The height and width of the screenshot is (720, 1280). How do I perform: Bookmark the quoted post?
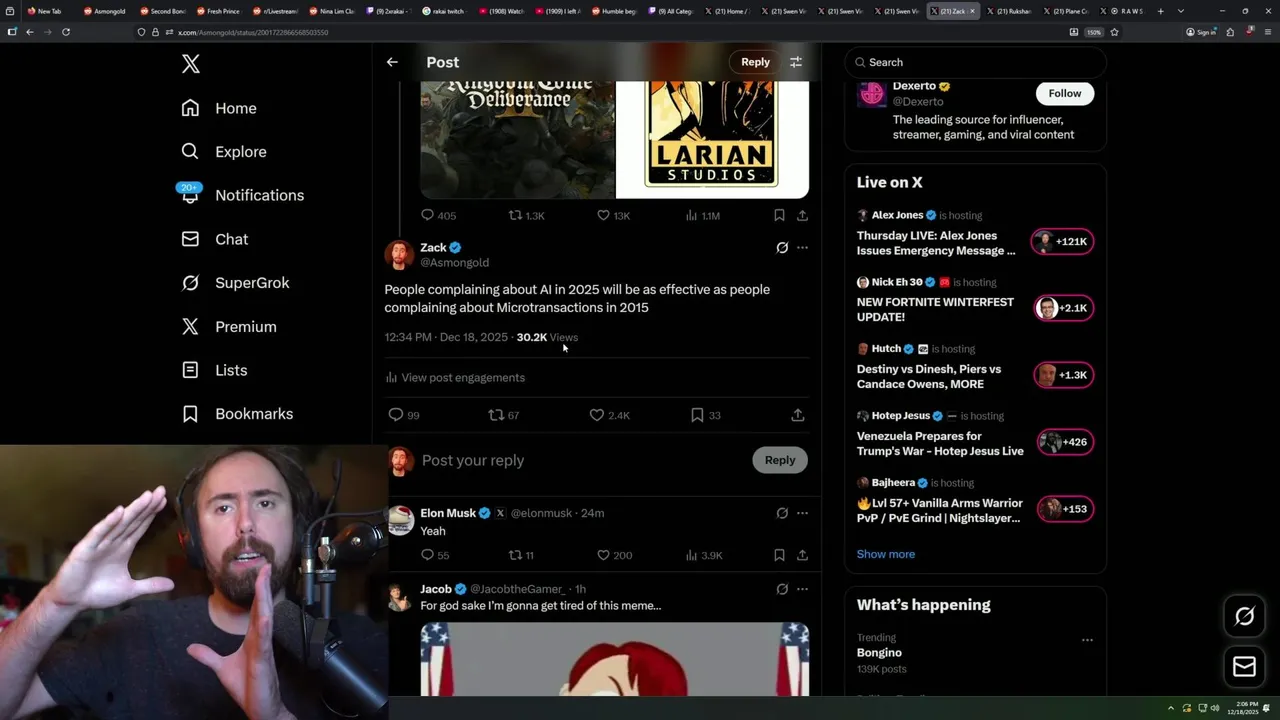[779, 215]
